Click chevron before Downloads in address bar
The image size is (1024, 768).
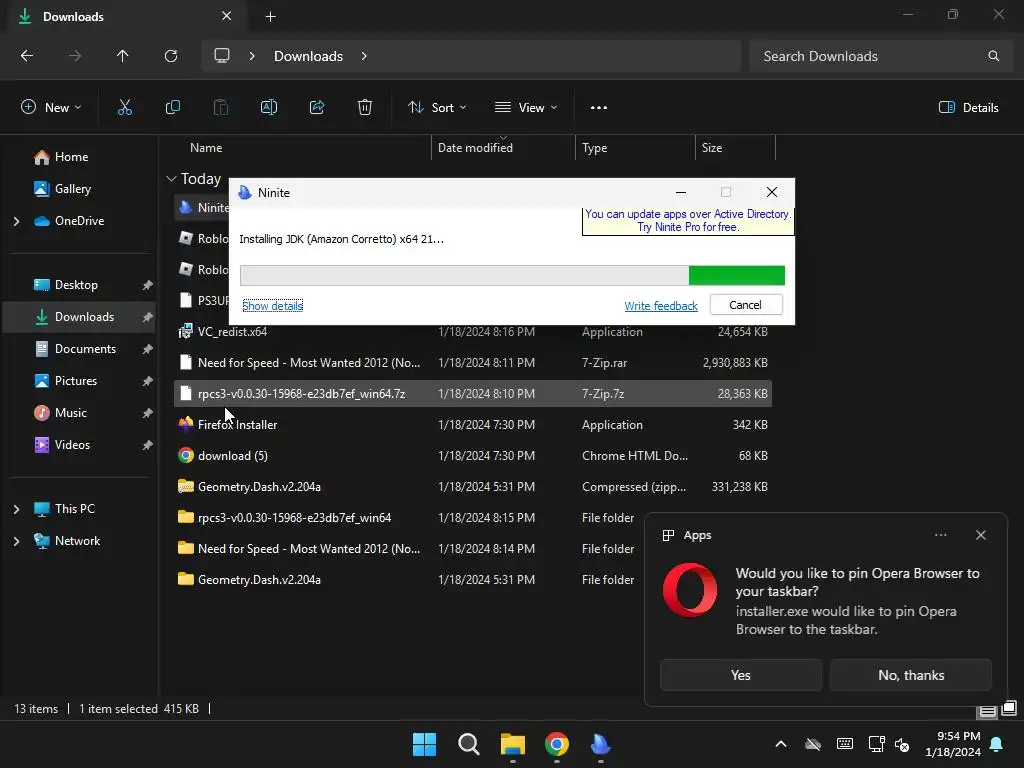(251, 56)
